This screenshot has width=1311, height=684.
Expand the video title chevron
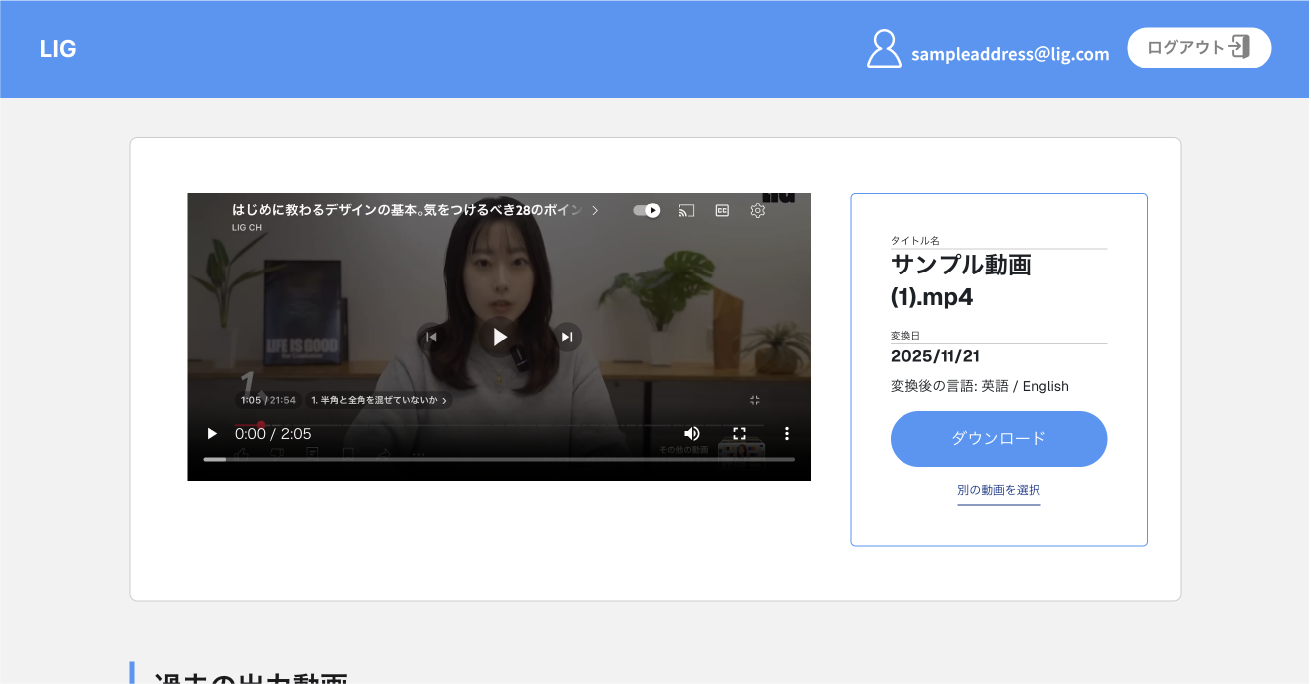pos(595,210)
